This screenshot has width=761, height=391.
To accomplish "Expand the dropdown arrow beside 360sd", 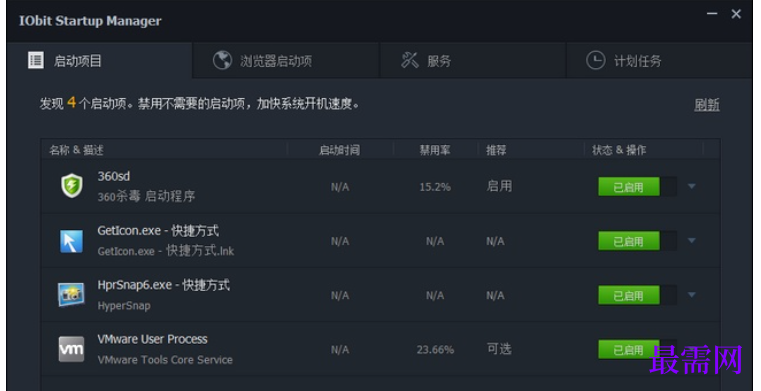I will [692, 186].
